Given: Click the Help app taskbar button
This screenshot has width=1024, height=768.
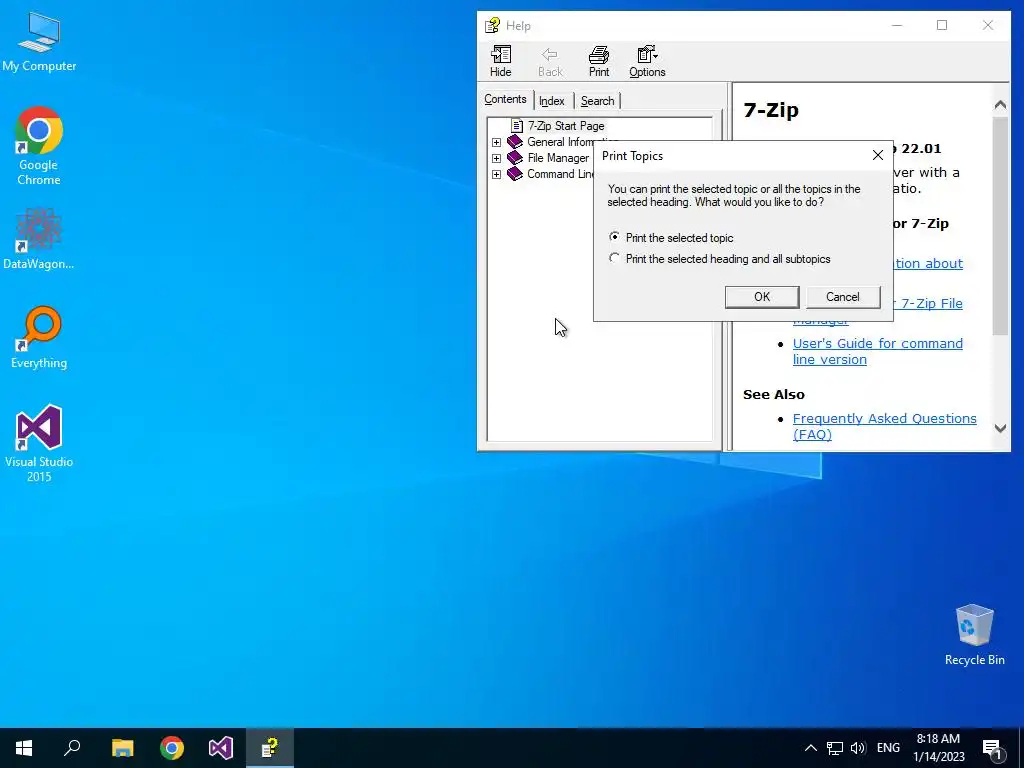Looking at the screenshot, I should [x=270, y=748].
